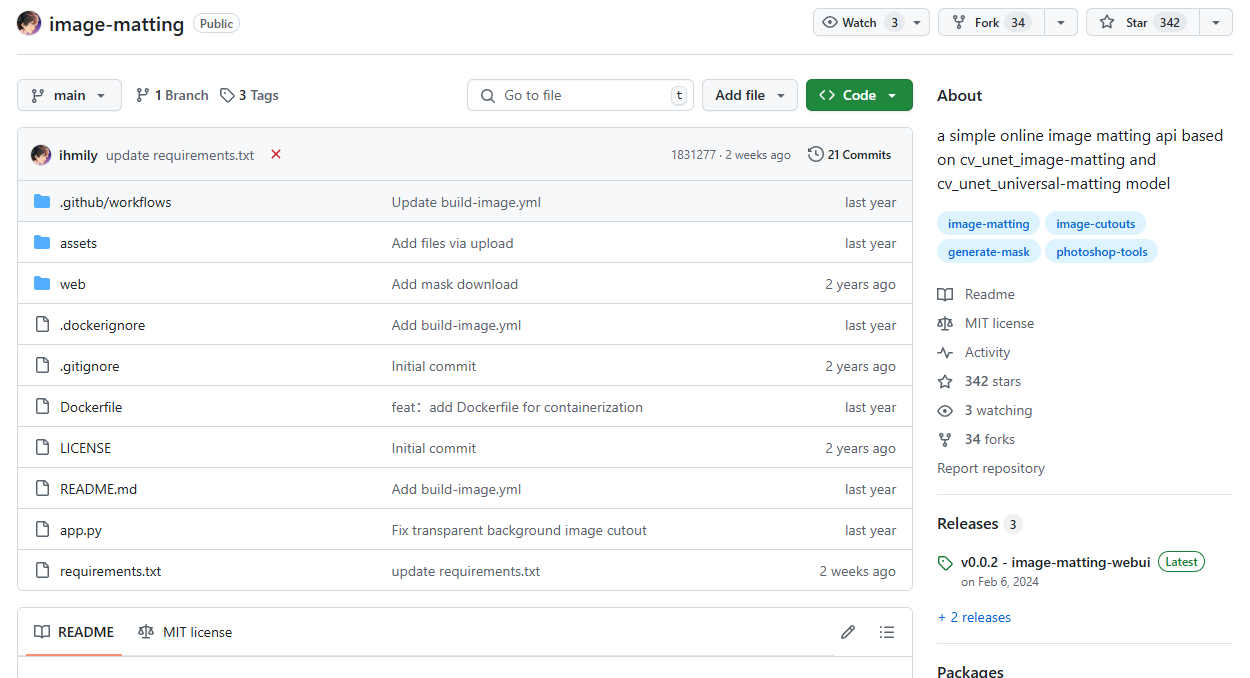View the 342 stars link
The height and width of the screenshot is (678, 1250).
(x=993, y=381)
